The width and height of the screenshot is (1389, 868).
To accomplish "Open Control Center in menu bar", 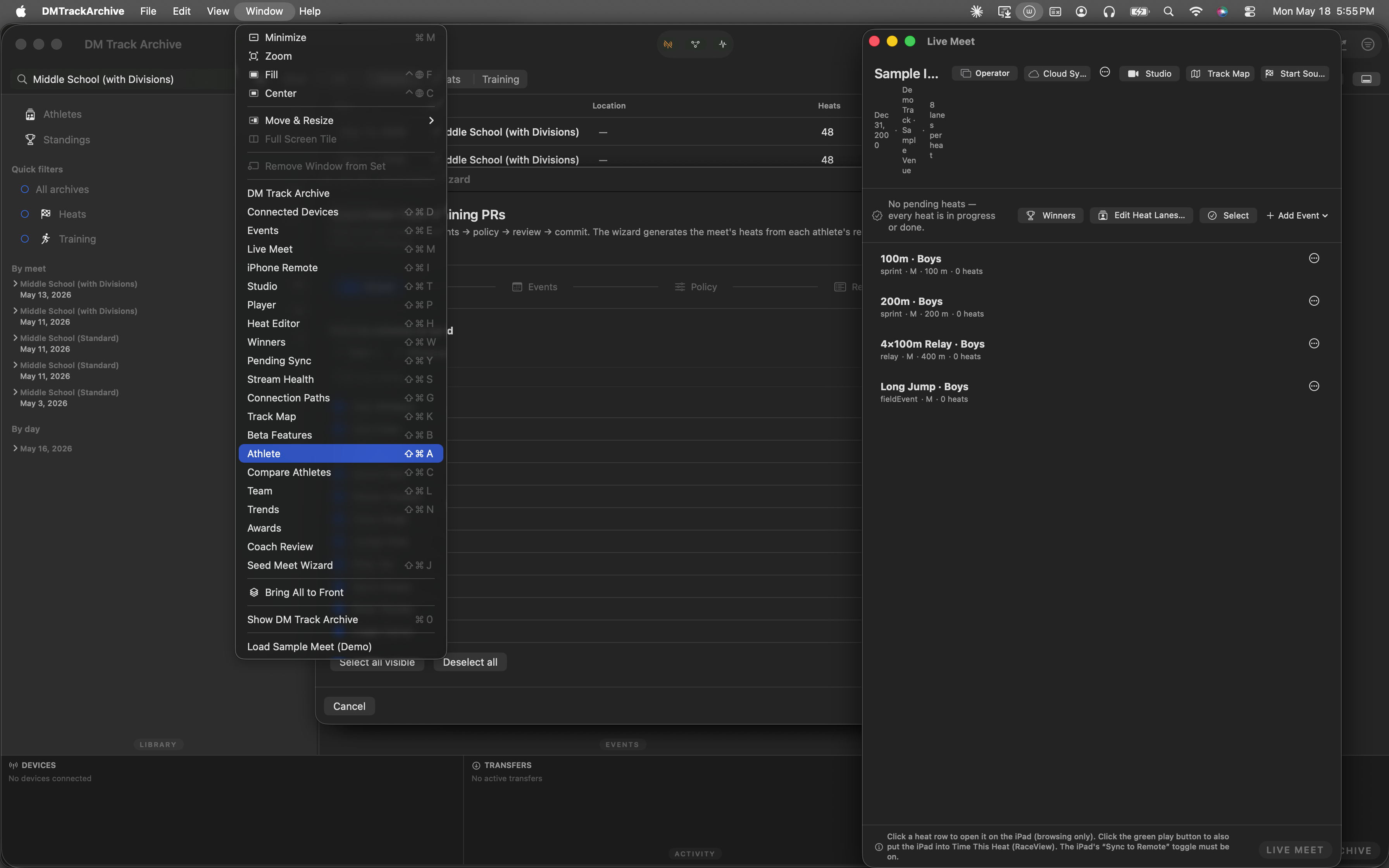I will point(1249,12).
